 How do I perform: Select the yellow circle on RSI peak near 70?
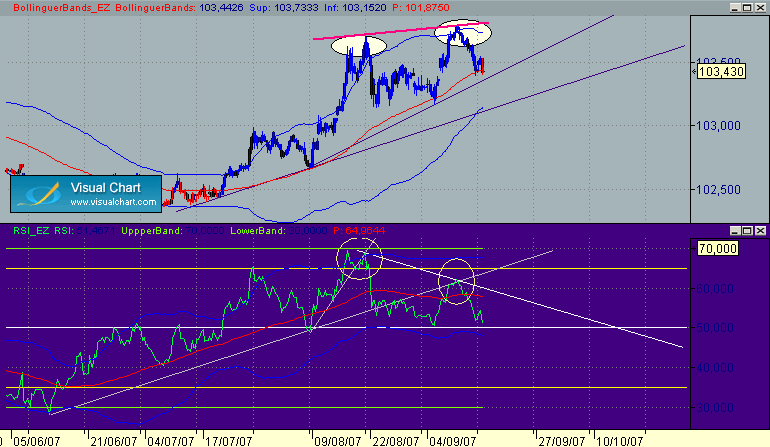click(359, 258)
